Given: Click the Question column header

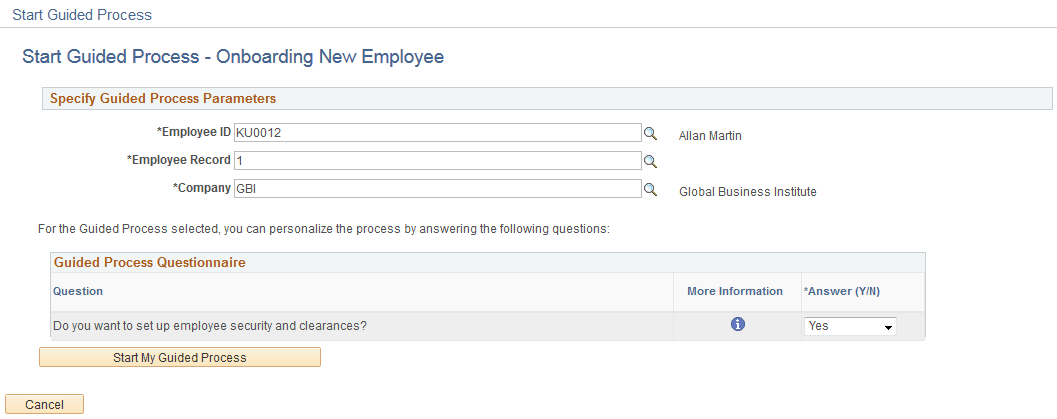Looking at the screenshot, I should 78,291.
